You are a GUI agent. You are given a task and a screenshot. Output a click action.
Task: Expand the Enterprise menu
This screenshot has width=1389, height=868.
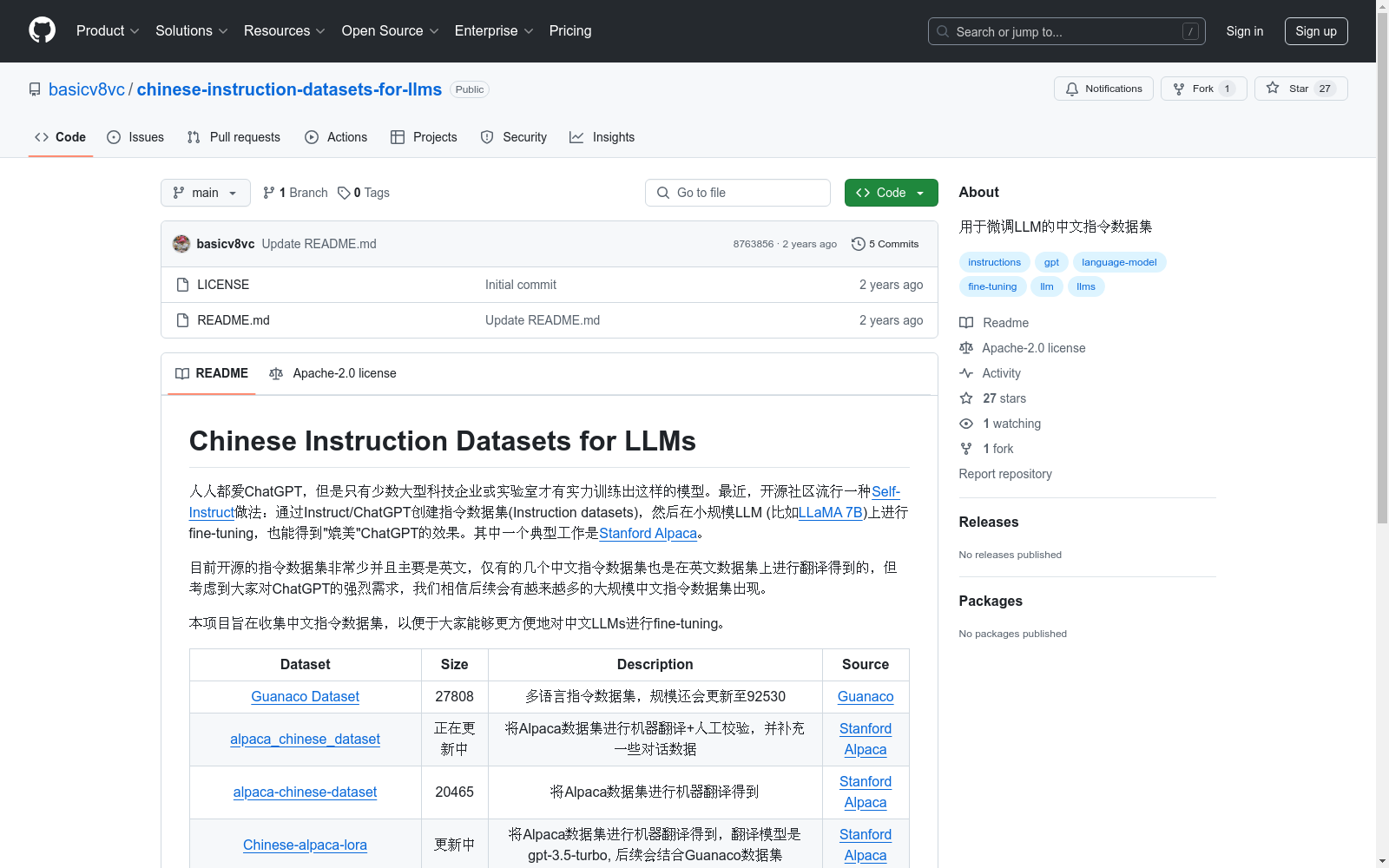click(494, 31)
